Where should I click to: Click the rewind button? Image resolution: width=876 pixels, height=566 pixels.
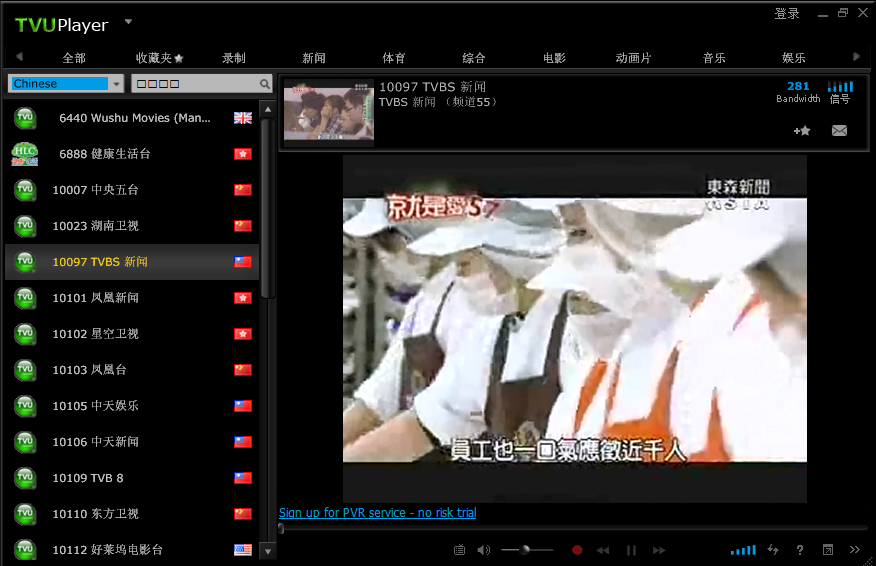click(x=603, y=550)
